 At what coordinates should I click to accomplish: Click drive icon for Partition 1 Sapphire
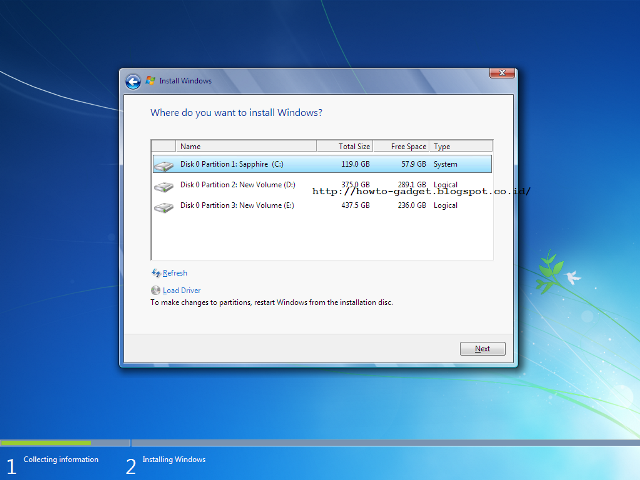click(164, 166)
